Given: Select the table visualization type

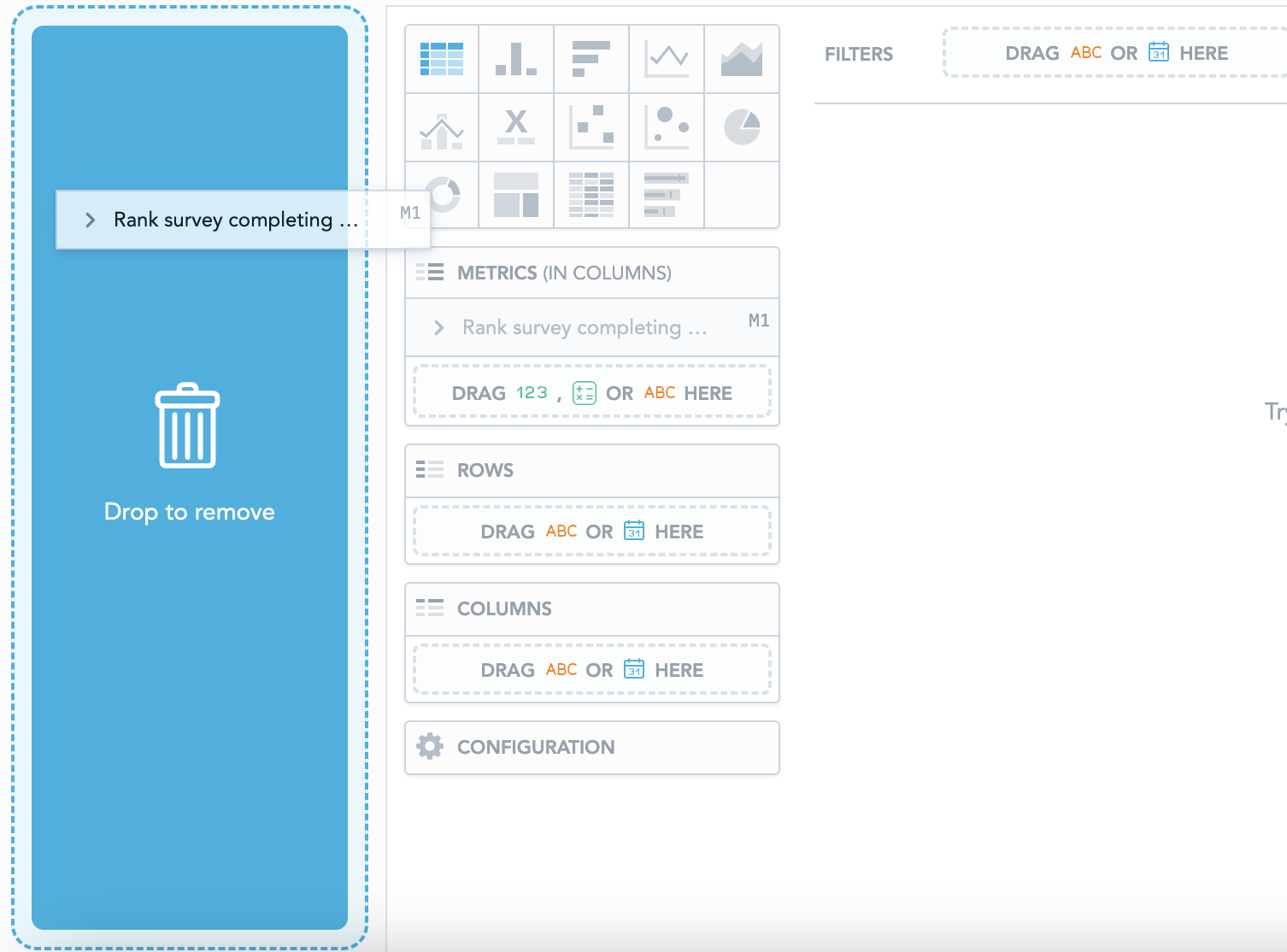Looking at the screenshot, I should pos(442,59).
